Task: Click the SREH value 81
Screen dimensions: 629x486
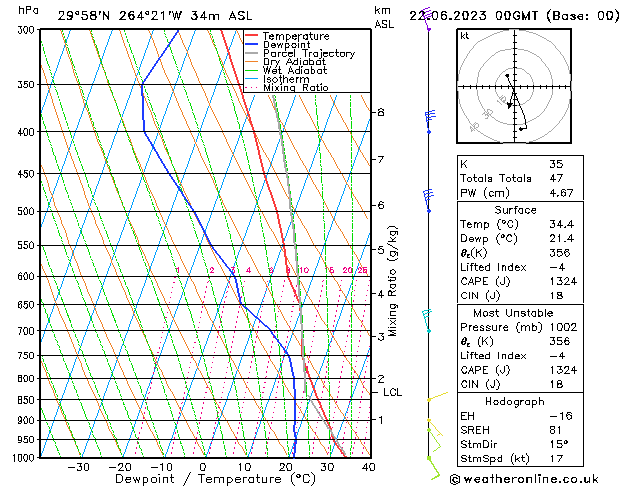Action: (x=555, y=430)
